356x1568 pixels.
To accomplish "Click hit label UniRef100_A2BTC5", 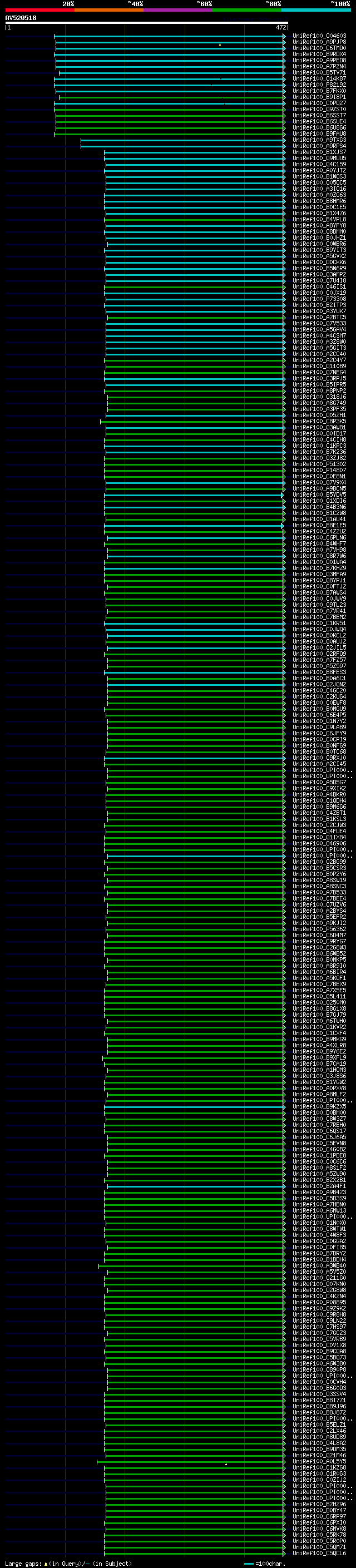I will 319,317.
